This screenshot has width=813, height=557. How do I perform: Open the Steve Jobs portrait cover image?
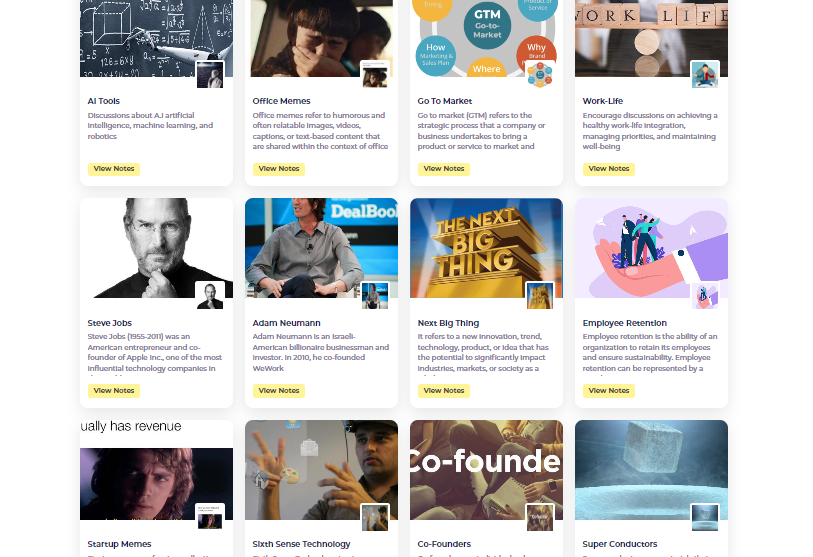[x=156, y=248]
